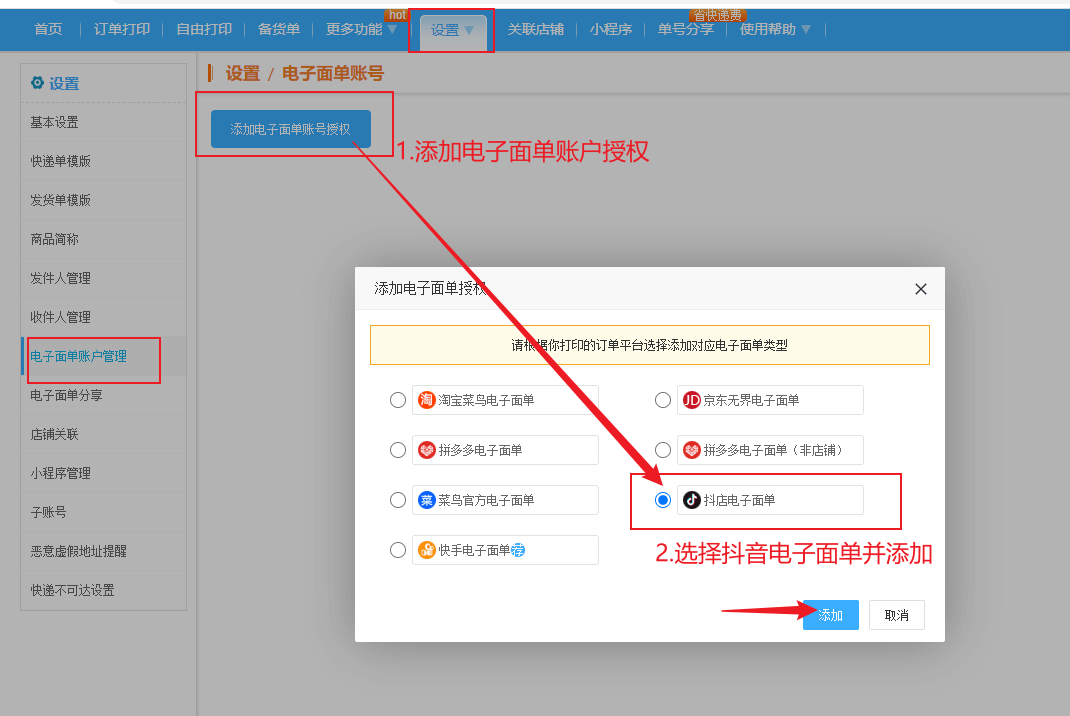
Task: Select 电子面单账户管理 in the sidebar
Action: pos(104,356)
